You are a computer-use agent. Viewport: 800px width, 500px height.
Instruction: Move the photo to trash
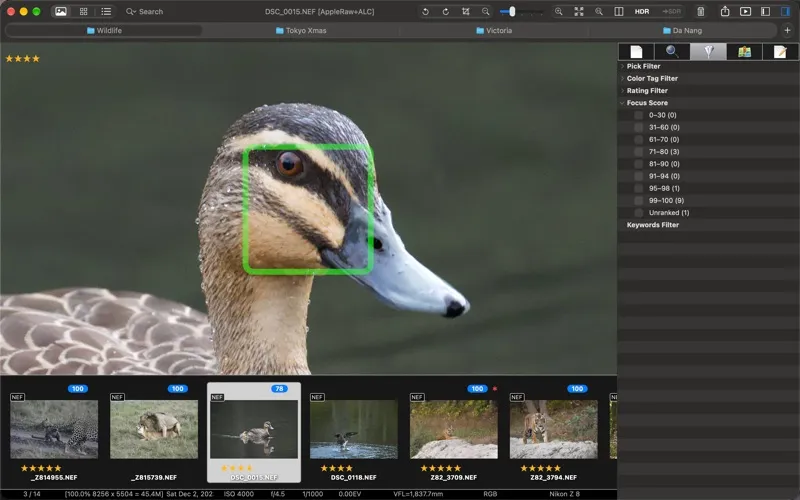701,11
